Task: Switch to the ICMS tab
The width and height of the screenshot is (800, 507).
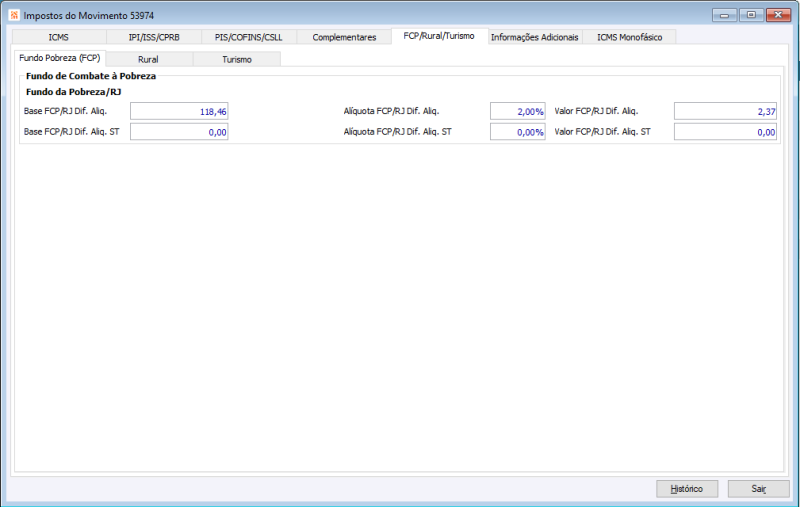Action: 59,37
